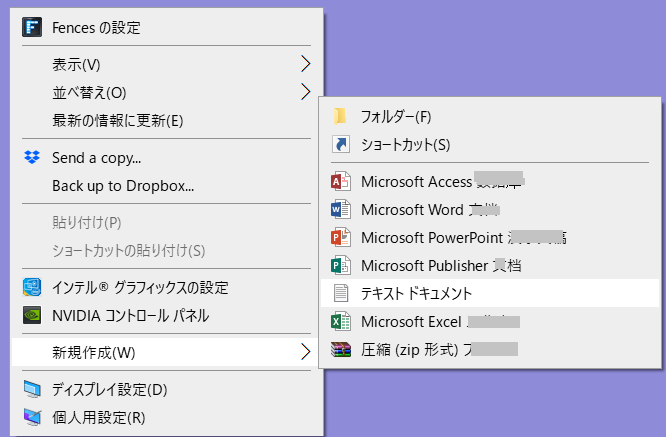The image size is (666, 437).
Task: Expand the 表示(V) submenu arrow
Action: coord(305,64)
